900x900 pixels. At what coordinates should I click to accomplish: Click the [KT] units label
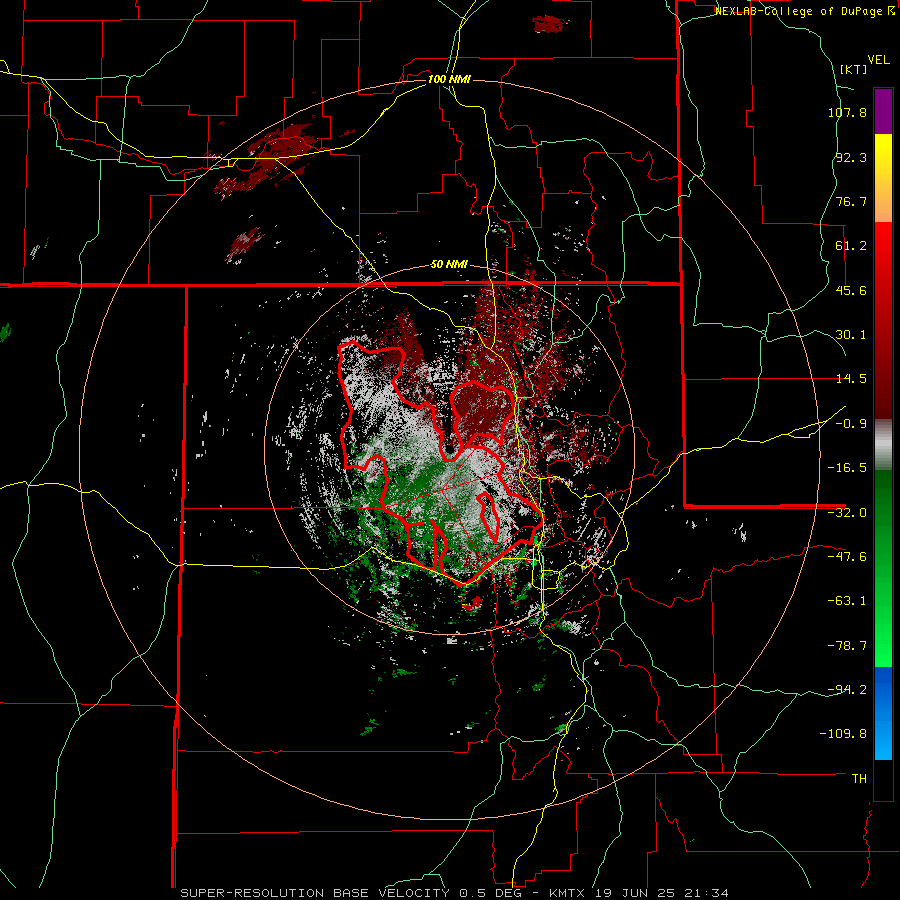click(854, 69)
